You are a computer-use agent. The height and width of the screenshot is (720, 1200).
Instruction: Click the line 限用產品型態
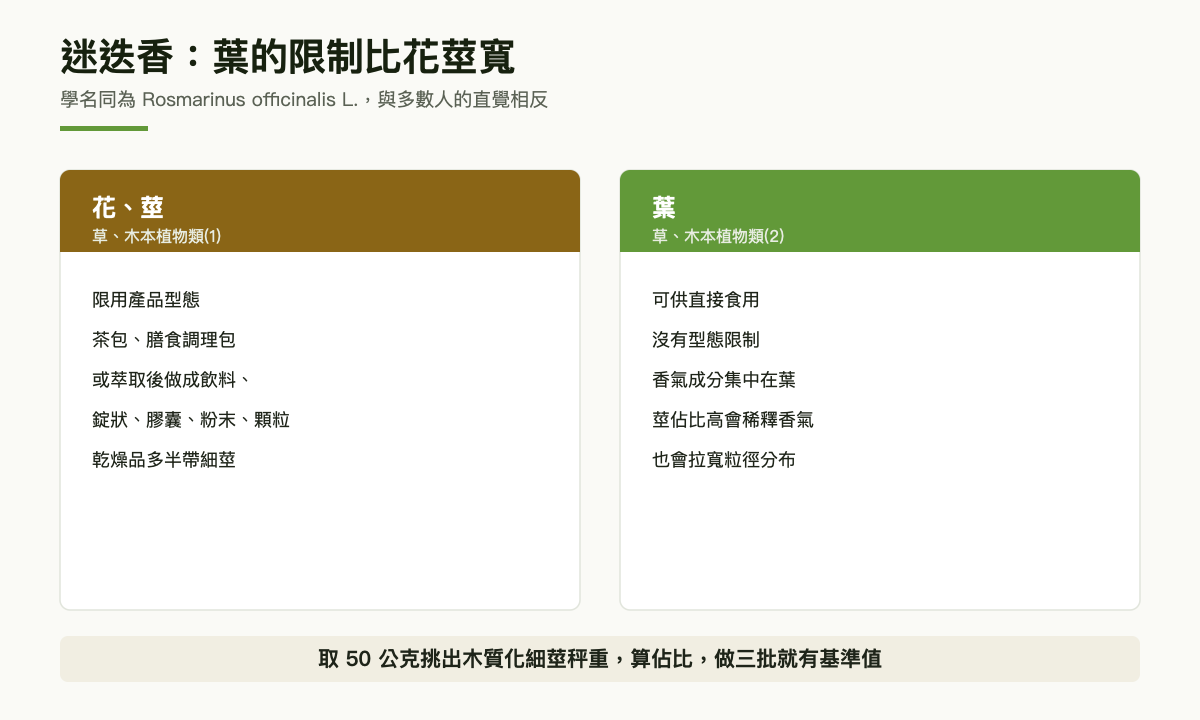tap(146, 300)
